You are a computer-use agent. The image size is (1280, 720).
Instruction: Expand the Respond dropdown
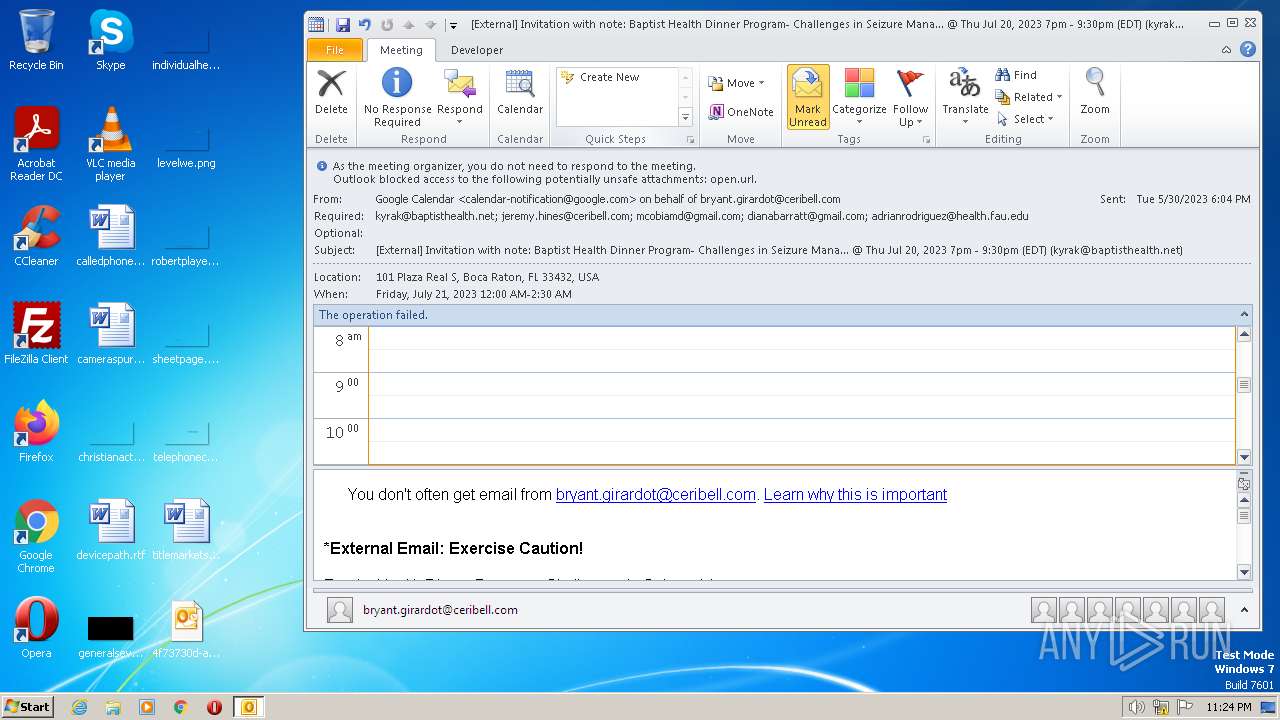point(460,122)
